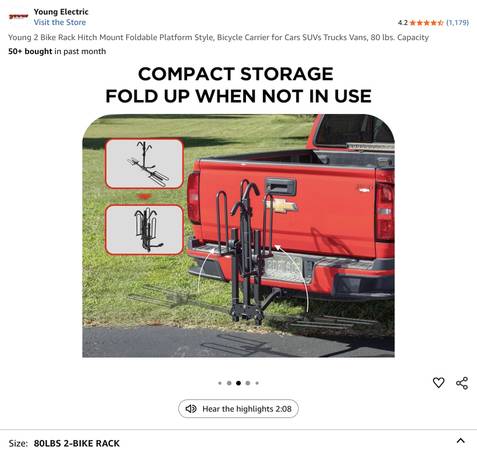477x450 pixels.
Task: Play Hear the highlights 2:08
Action: (238, 409)
